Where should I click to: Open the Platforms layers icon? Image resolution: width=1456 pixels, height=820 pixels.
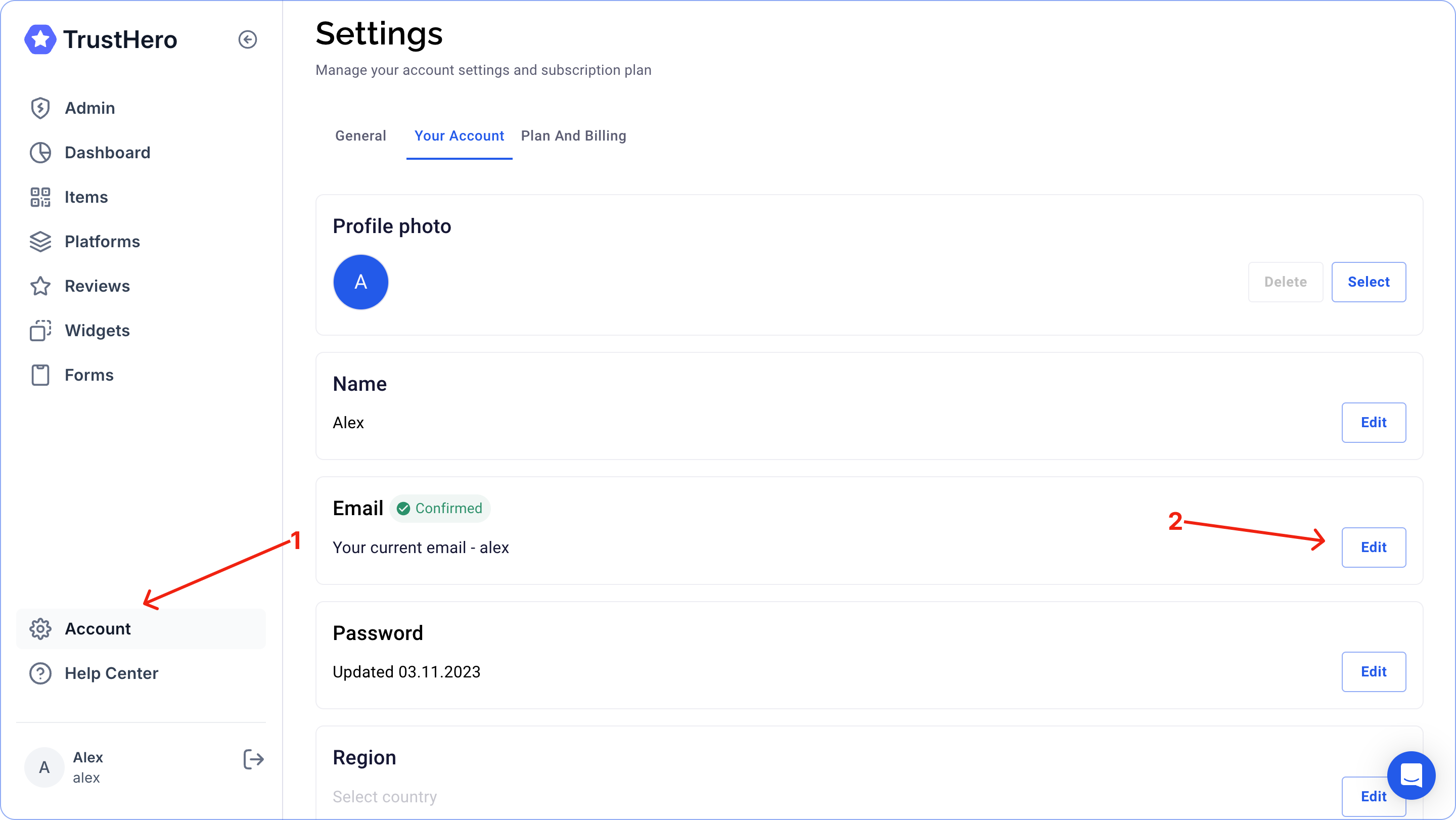[x=40, y=242]
